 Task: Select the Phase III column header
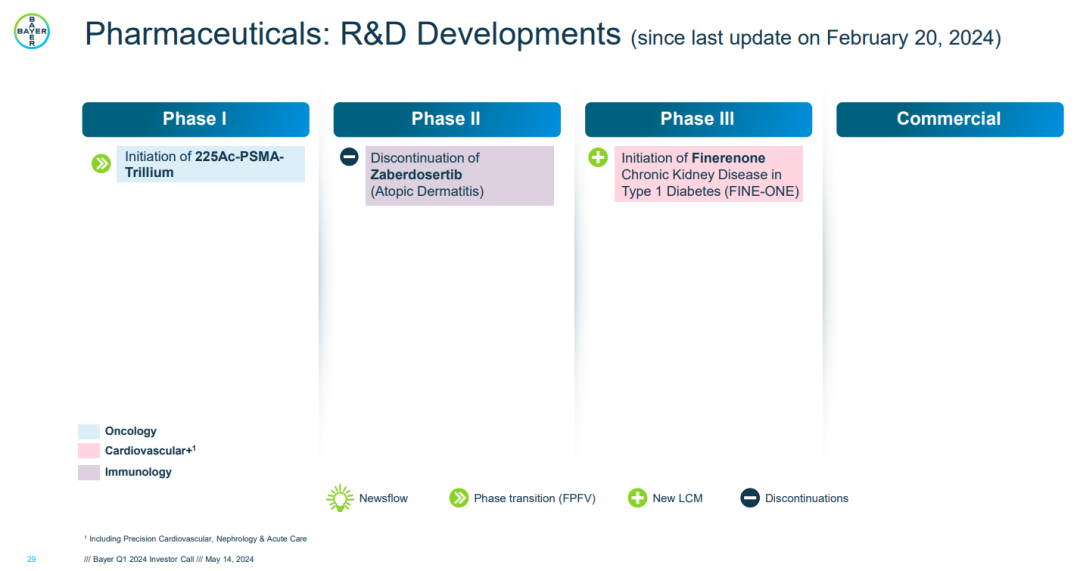[697, 119]
